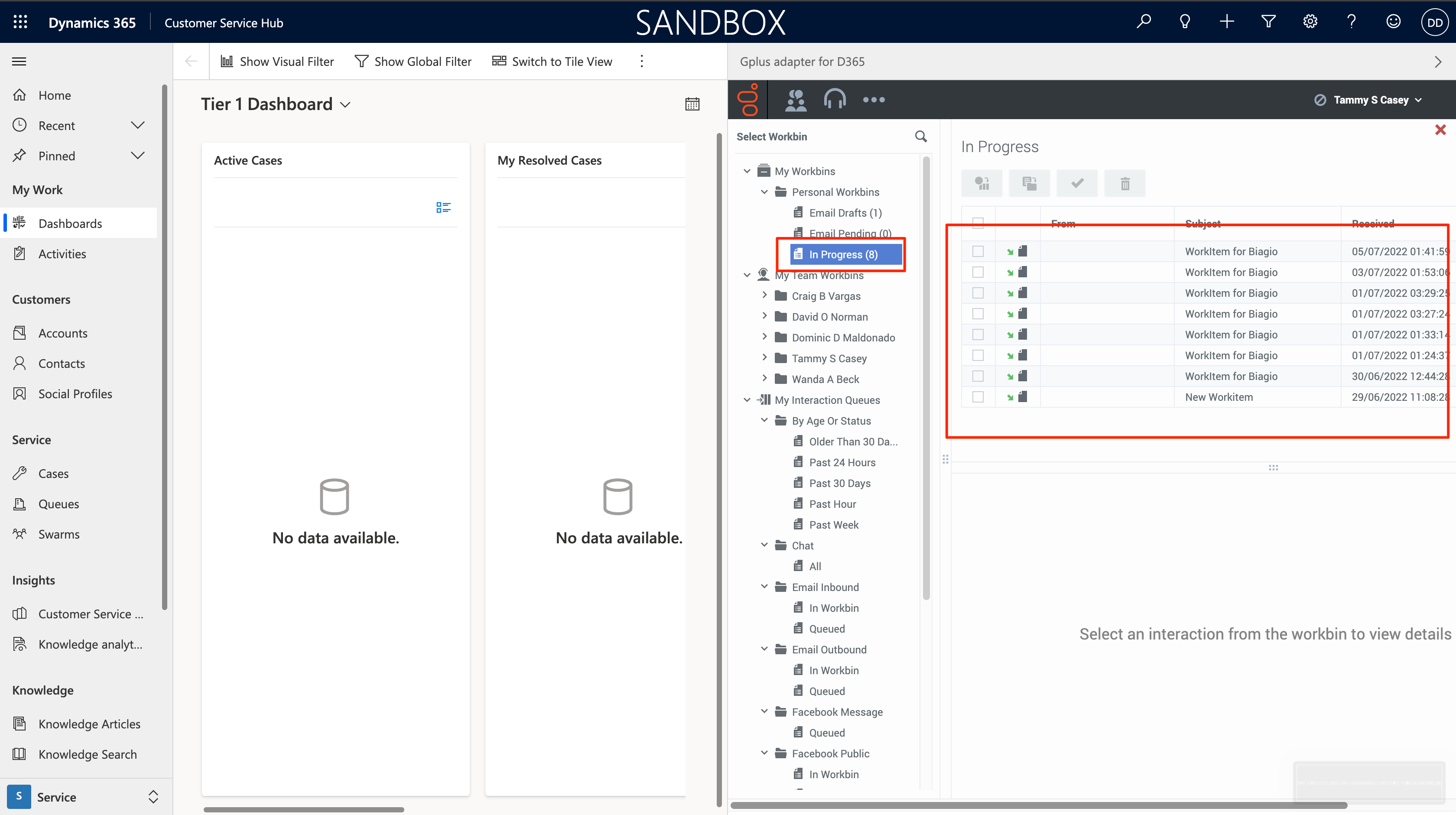Click the search magnifier in top bar

point(1144,22)
